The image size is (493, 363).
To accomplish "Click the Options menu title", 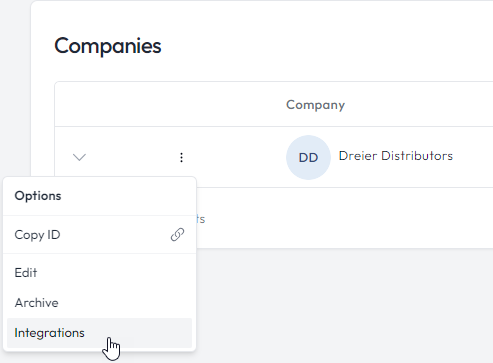I will 38,196.
